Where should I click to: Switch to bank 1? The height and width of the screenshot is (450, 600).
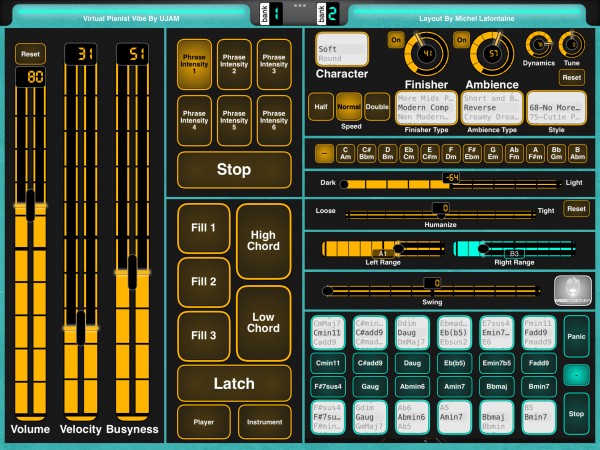tap(271, 14)
